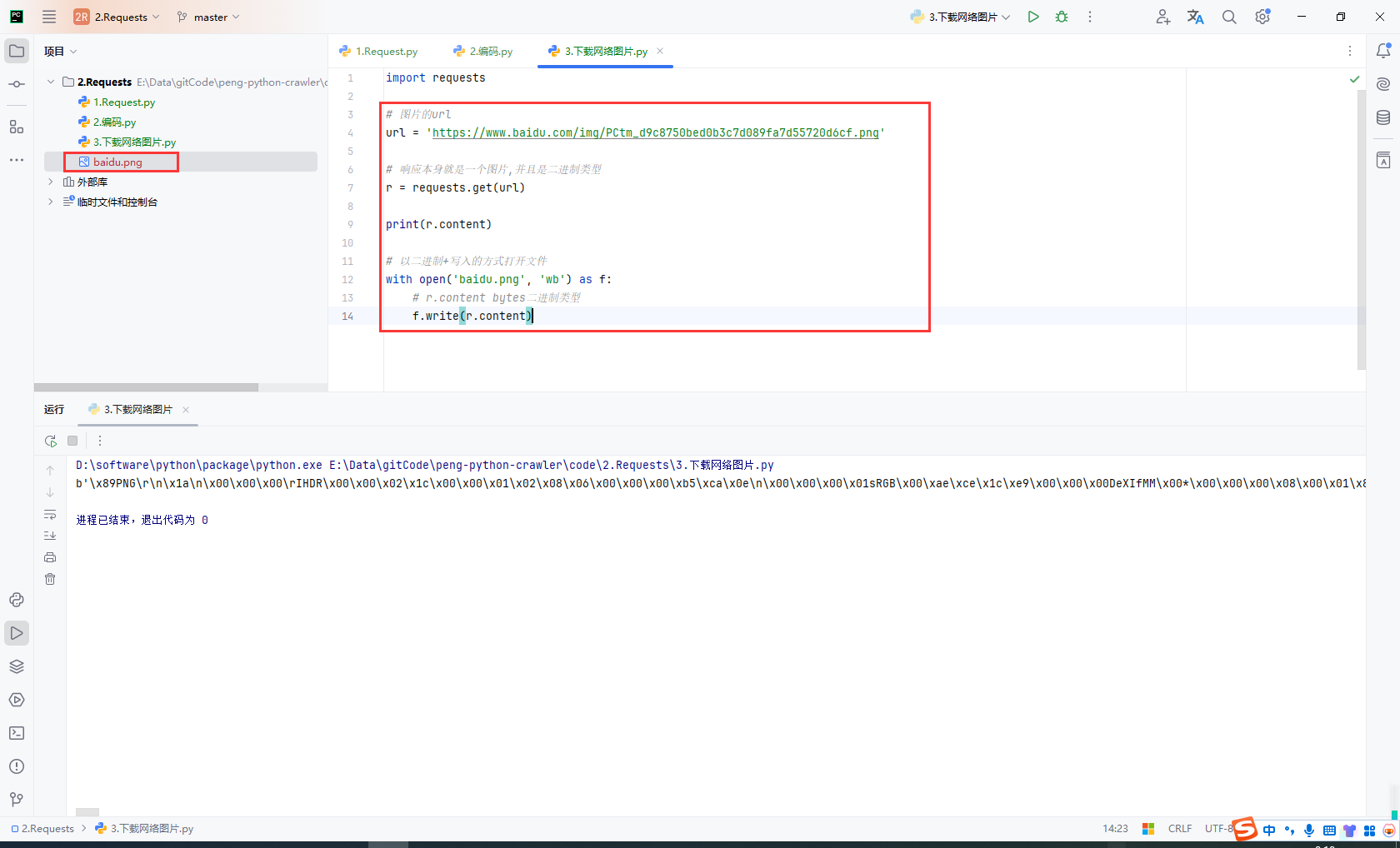Open the editor tabs more-options menu
This screenshot has height=848, width=1400.
(1350, 51)
